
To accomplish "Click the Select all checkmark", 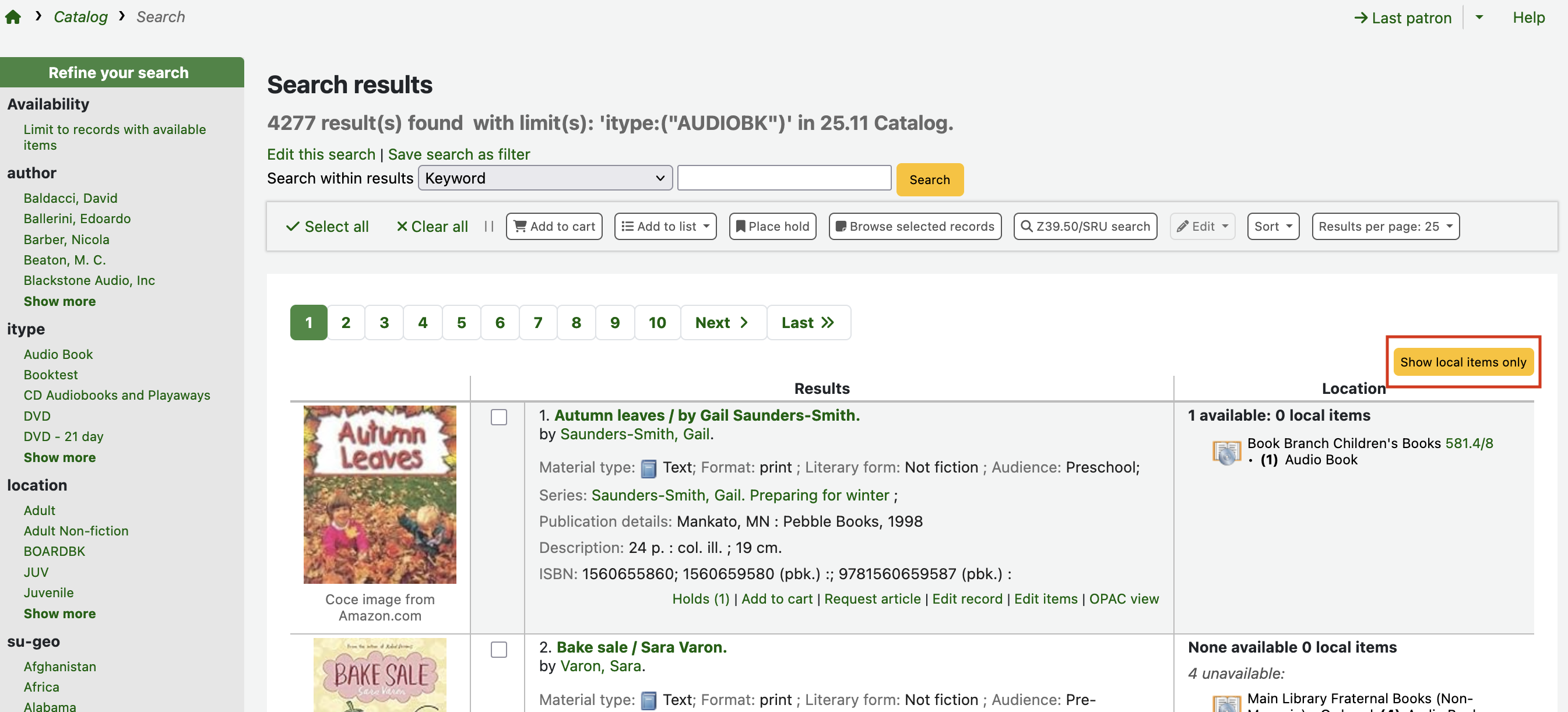I will (328, 227).
